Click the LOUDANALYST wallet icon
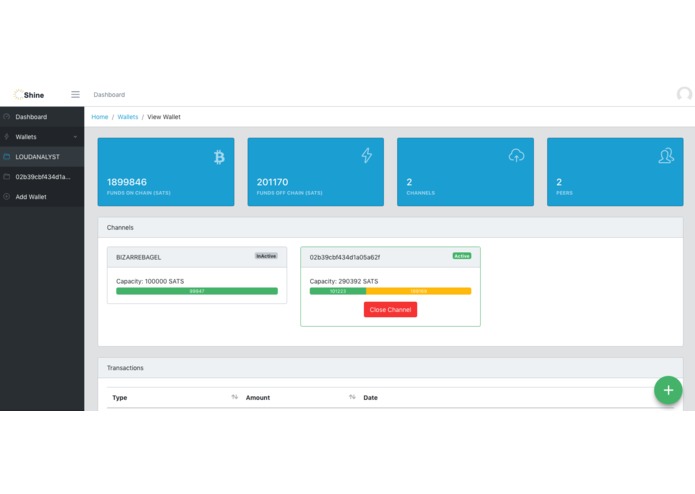Viewport: 695px width, 494px height. [7, 157]
